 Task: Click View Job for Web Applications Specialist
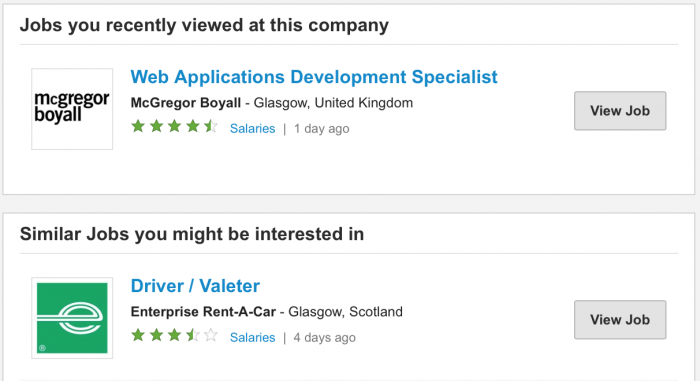point(620,111)
